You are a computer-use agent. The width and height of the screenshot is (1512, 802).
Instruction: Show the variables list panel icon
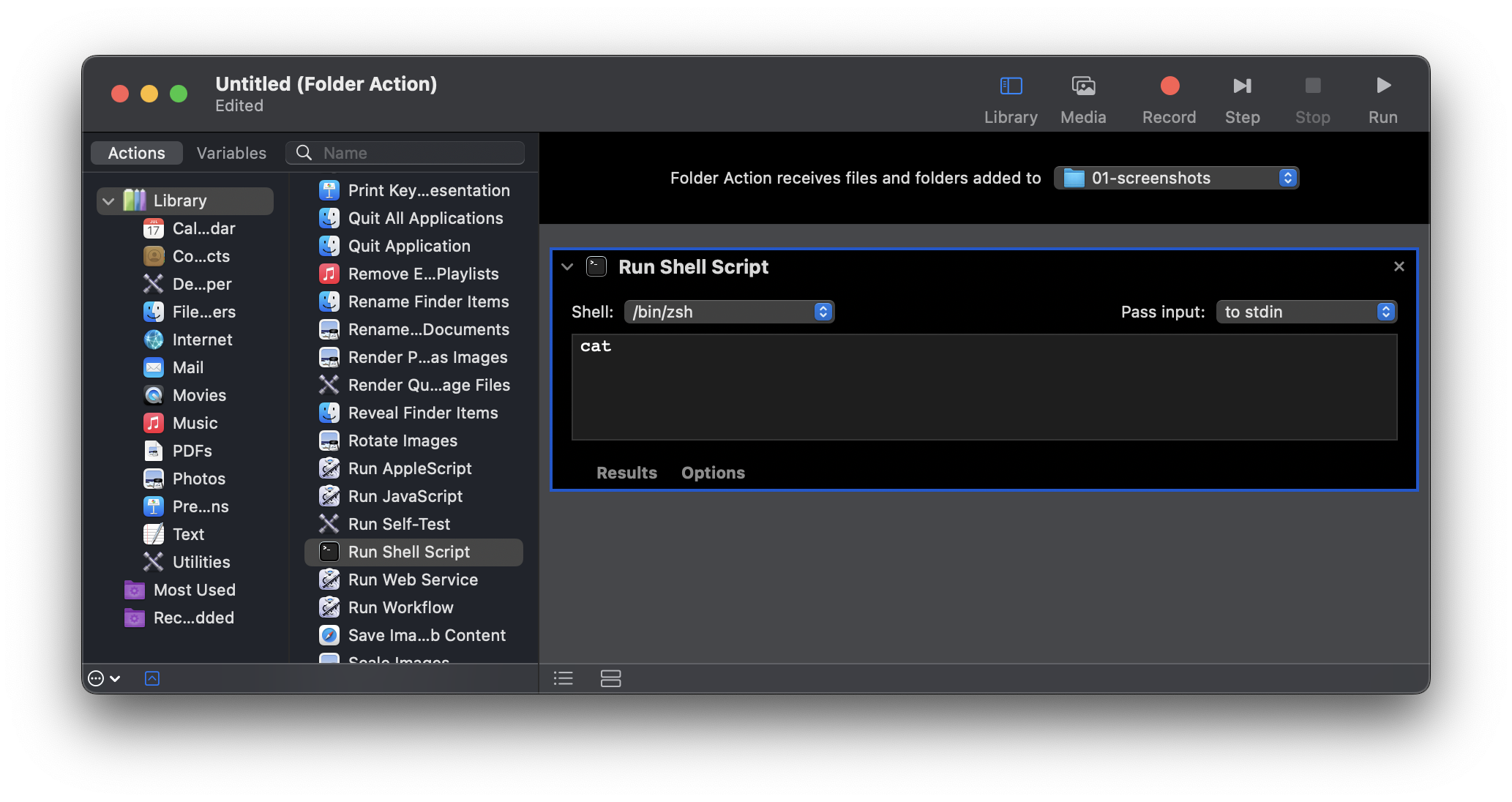click(x=610, y=678)
